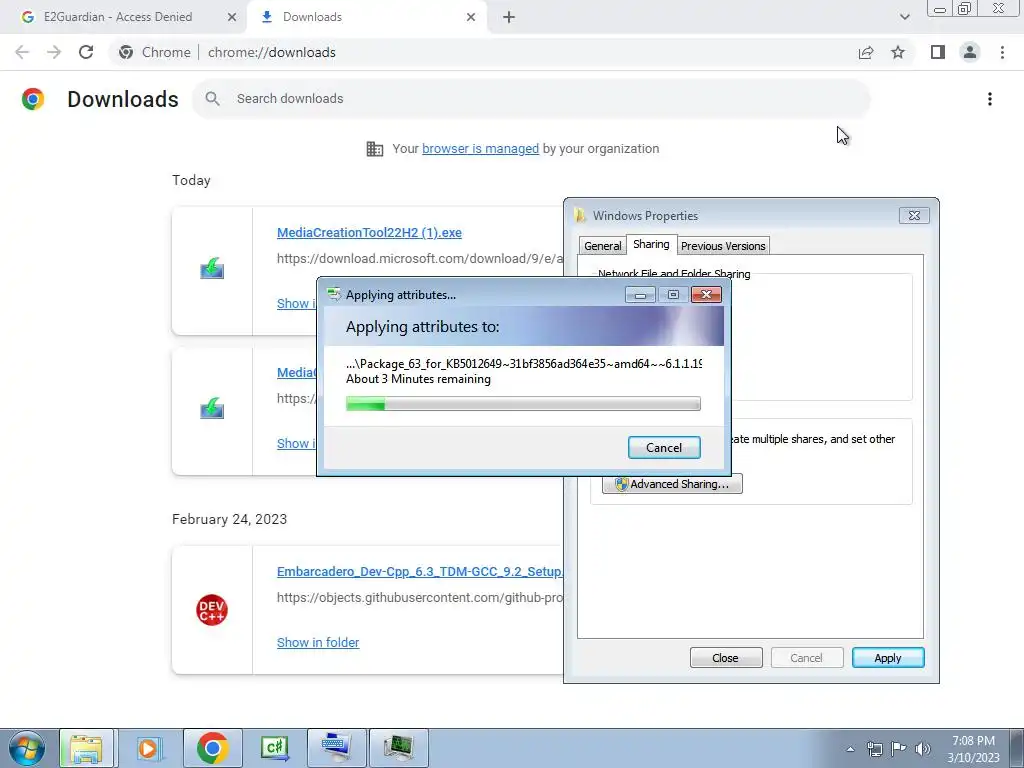Click the taskbar clock showing 7:08 PM
This screenshot has width=1024, height=768.
(973, 749)
